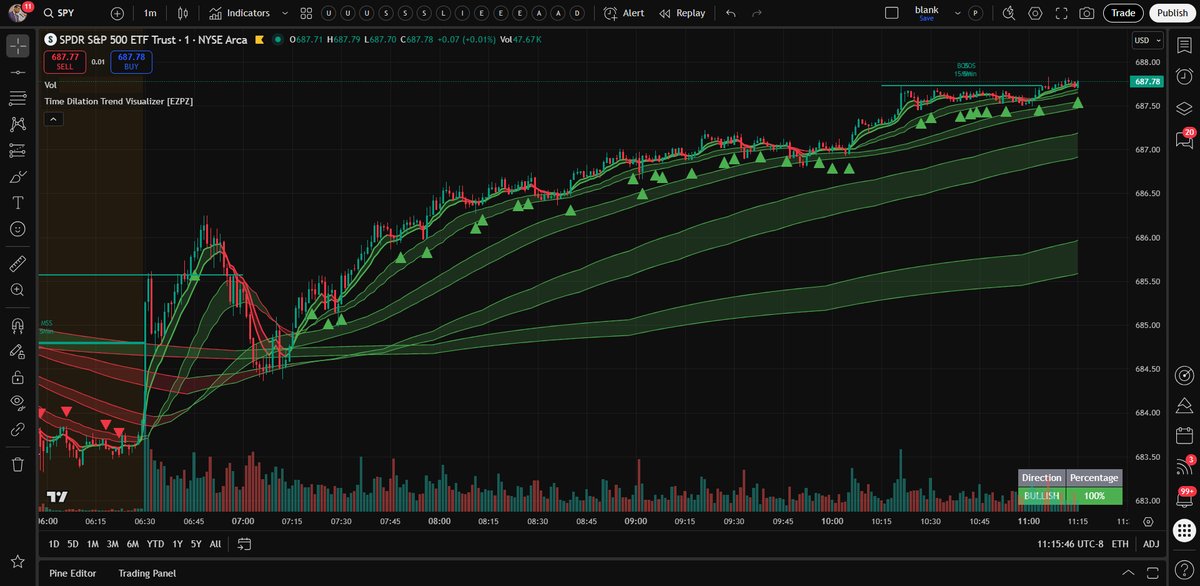This screenshot has height=586, width=1200.
Task: Open the patterns drawing tools
Action: (17, 124)
